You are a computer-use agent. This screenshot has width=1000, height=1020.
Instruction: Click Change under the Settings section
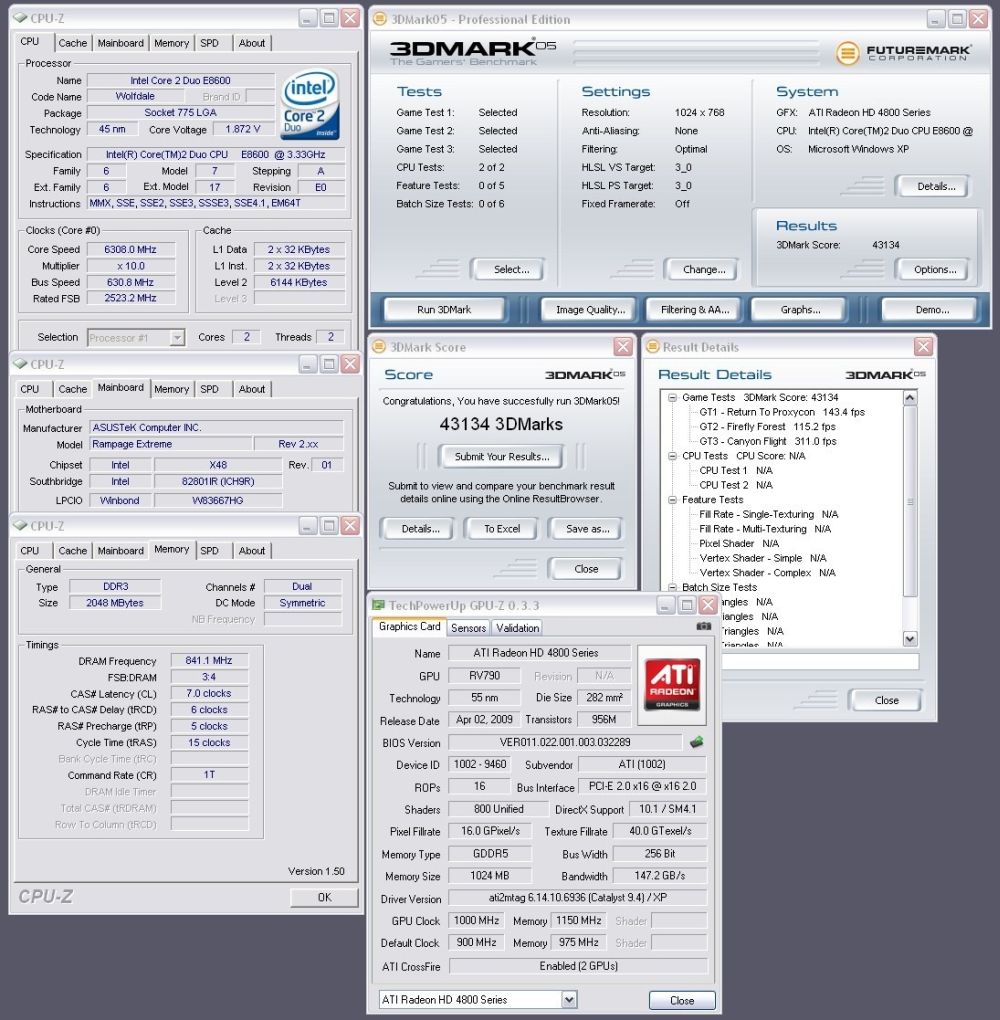click(x=703, y=269)
